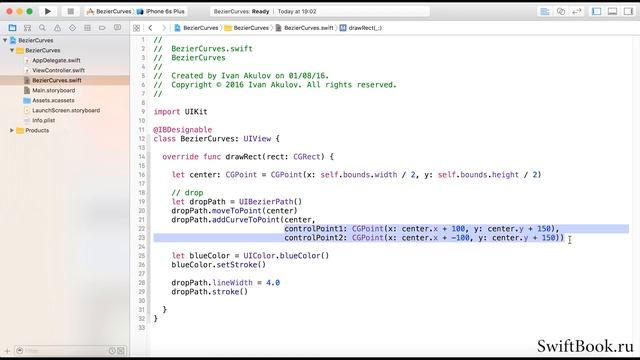Click the BezierCurves project breadcrumb
Viewport: 640px width, 360px height.
click(x=196, y=28)
